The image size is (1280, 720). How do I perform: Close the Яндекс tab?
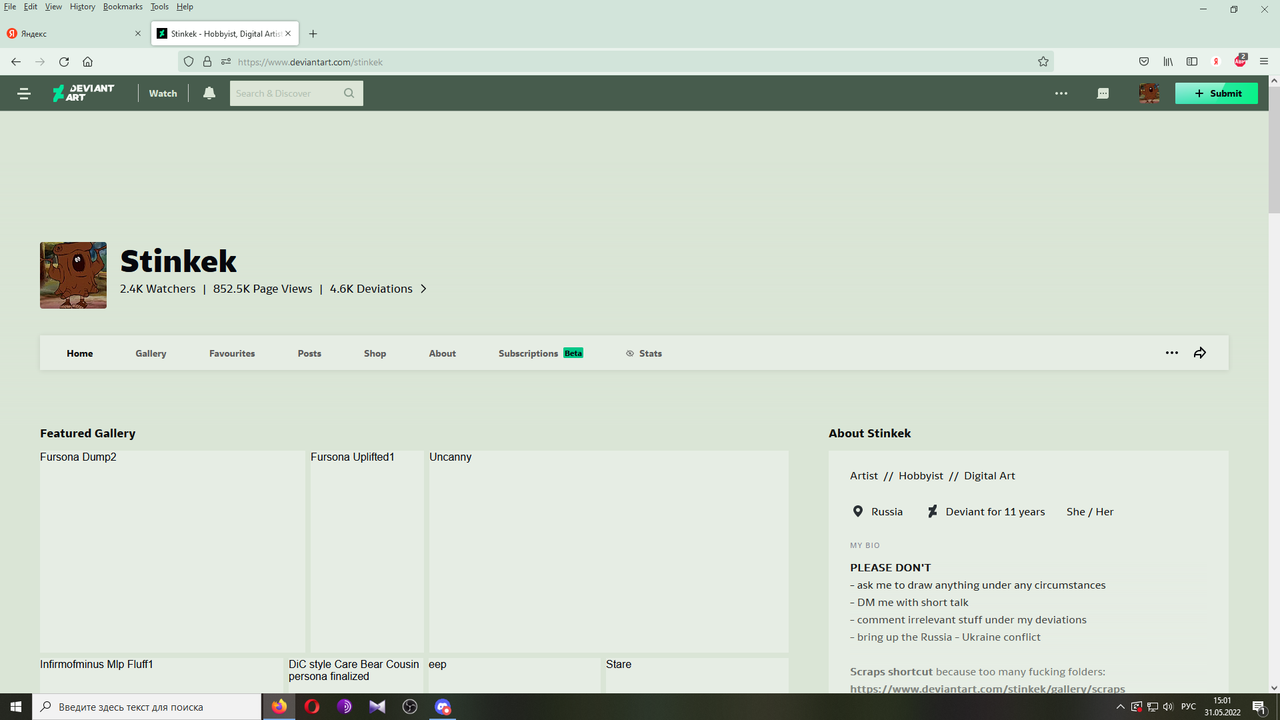click(x=138, y=33)
